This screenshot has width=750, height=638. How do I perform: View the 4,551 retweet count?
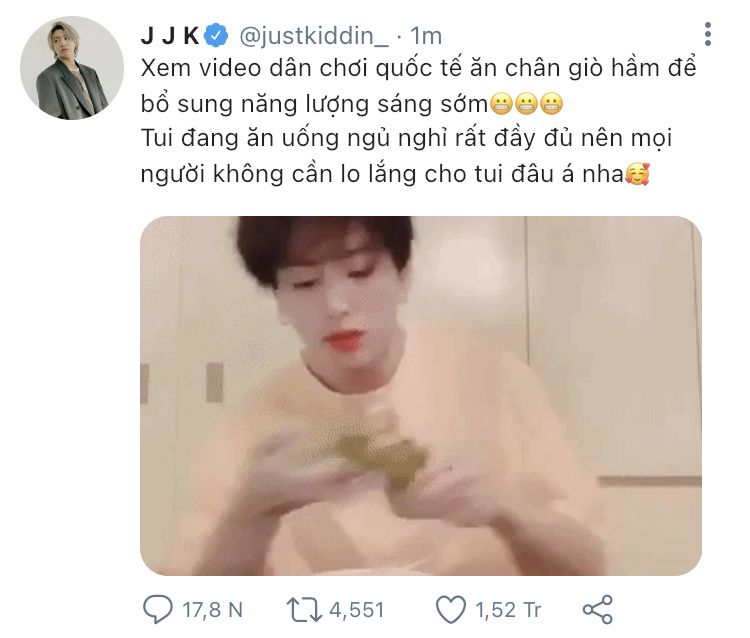pos(357,610)
